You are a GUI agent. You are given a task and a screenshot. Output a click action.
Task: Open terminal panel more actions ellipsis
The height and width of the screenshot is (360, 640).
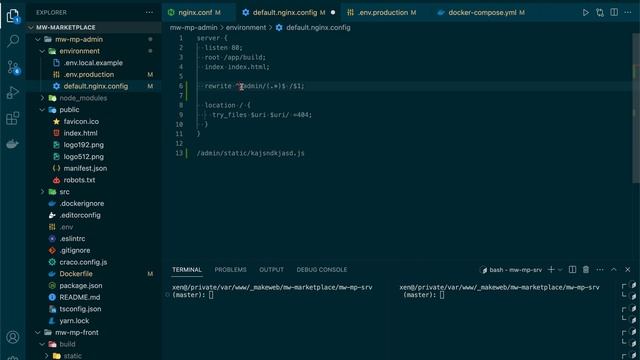[x=600, y=269]
